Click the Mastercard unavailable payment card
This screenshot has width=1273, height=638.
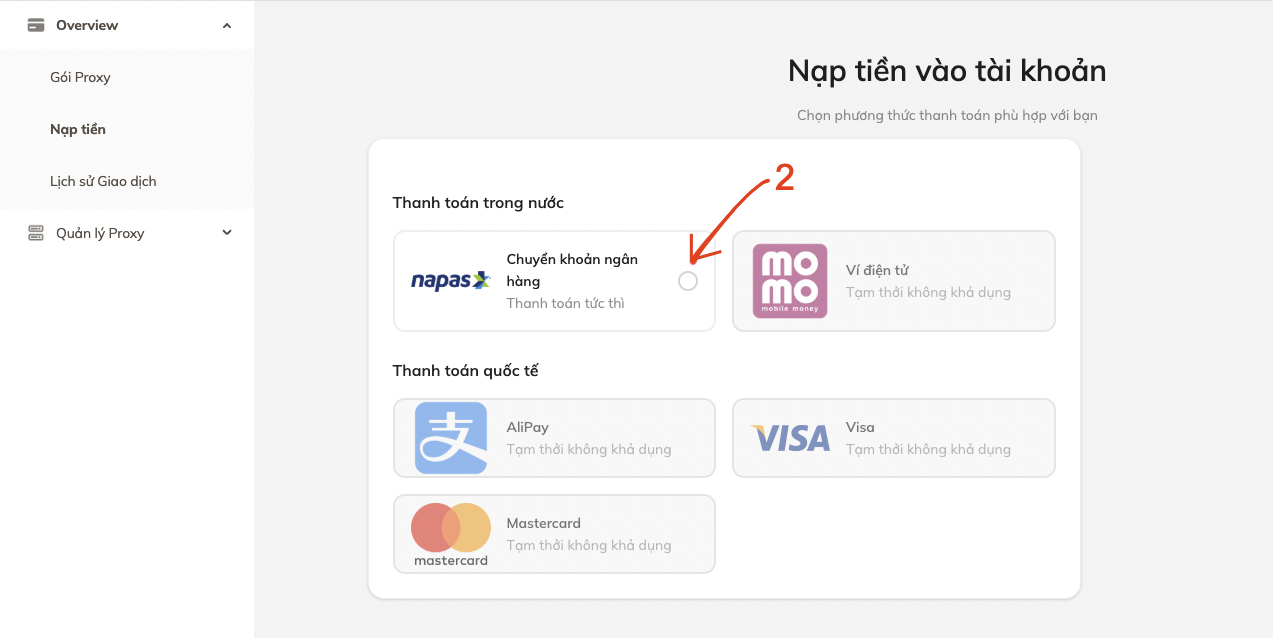click(x=555, y=534)
